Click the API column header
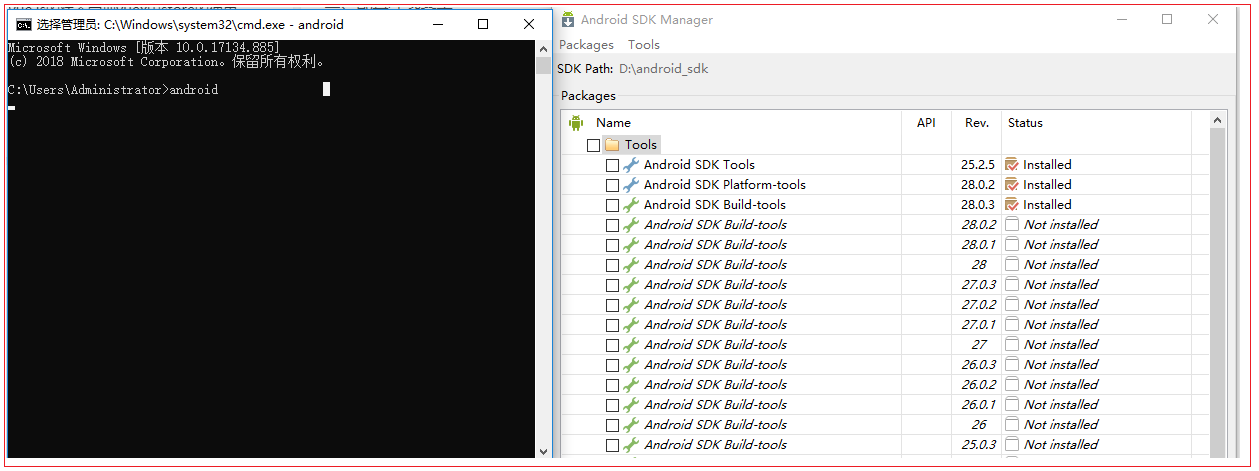 click(x=927, y=123)
